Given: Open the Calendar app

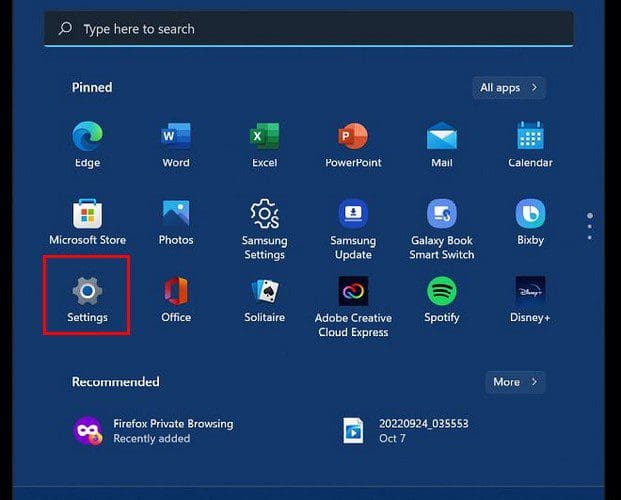Looking at the screenshot, I should 530,145.
